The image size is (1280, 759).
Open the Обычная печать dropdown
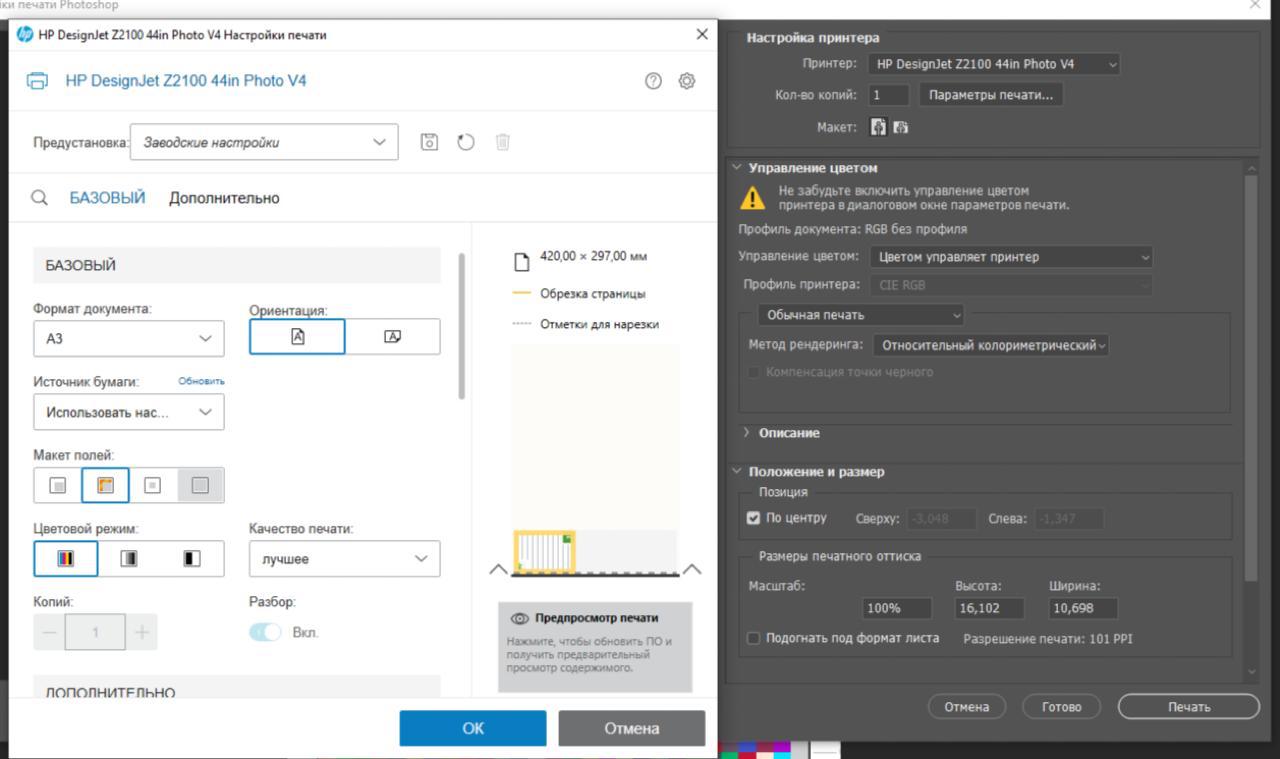pos(861,315)
